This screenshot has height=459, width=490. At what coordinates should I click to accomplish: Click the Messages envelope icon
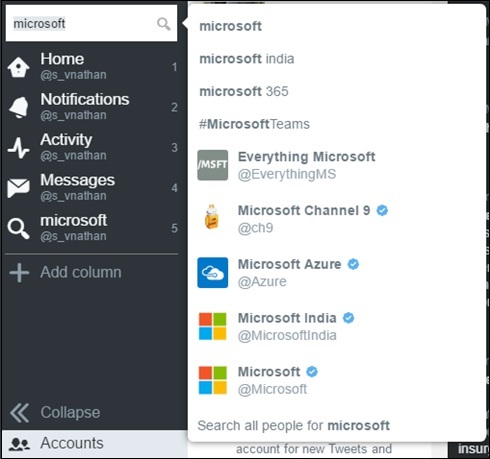coord(19,188)
